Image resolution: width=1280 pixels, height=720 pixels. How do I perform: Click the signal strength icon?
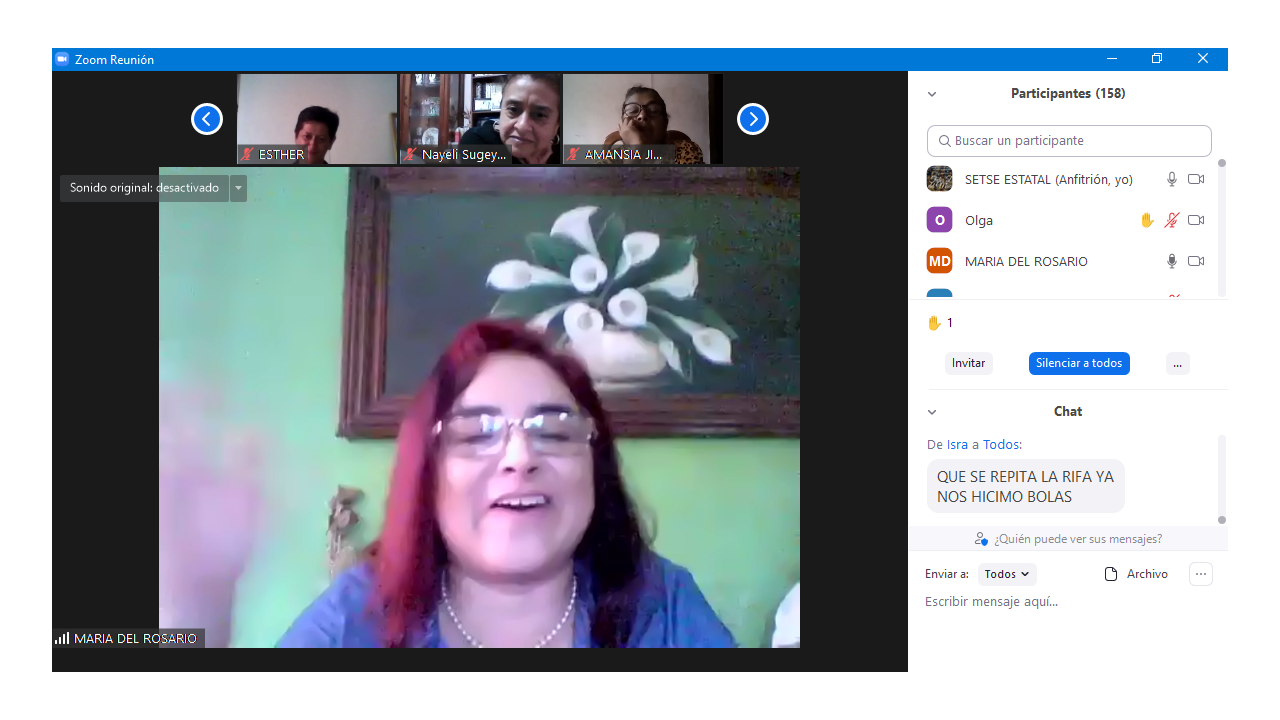click(x=62, y=638)
